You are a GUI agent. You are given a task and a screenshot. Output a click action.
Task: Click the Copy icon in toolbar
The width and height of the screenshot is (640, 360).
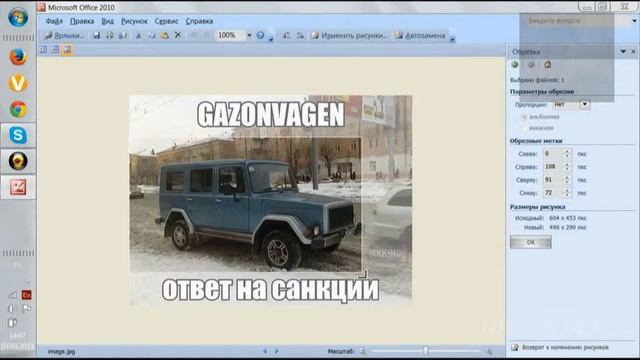click(x=151, y=36)
